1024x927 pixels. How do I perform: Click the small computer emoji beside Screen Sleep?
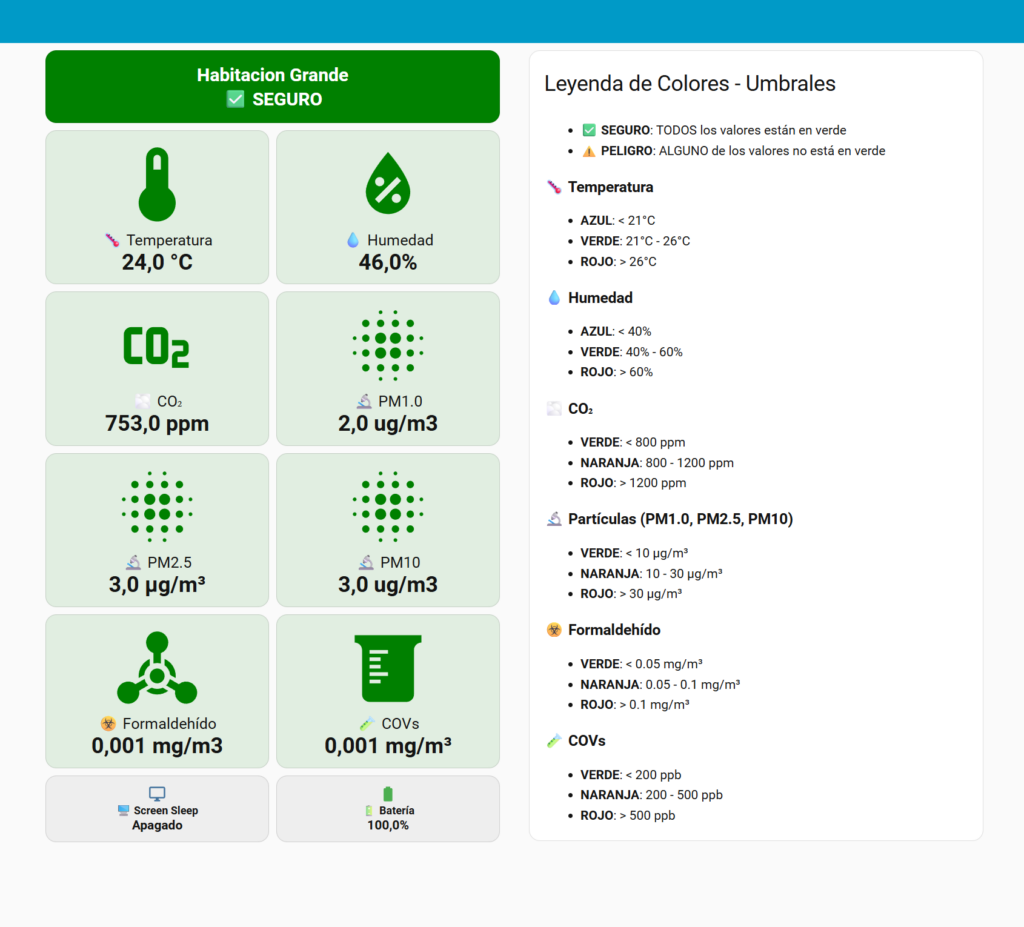pyautogui.click(x=123, y=811)
